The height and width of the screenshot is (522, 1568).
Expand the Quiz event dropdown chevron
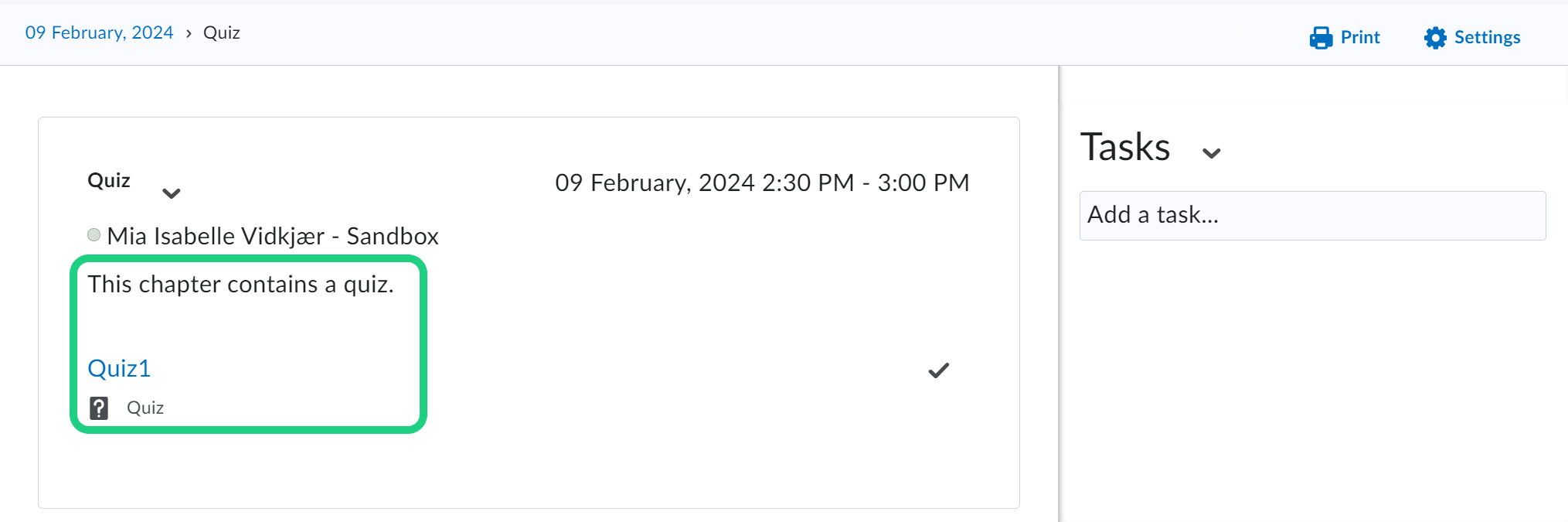pyautogui.click(x=171, y=193)
